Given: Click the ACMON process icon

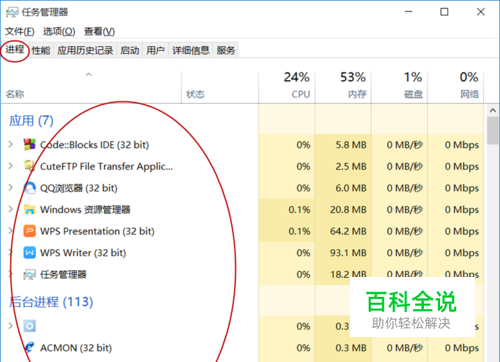Looking at the screenshot, I should (29, 347).
